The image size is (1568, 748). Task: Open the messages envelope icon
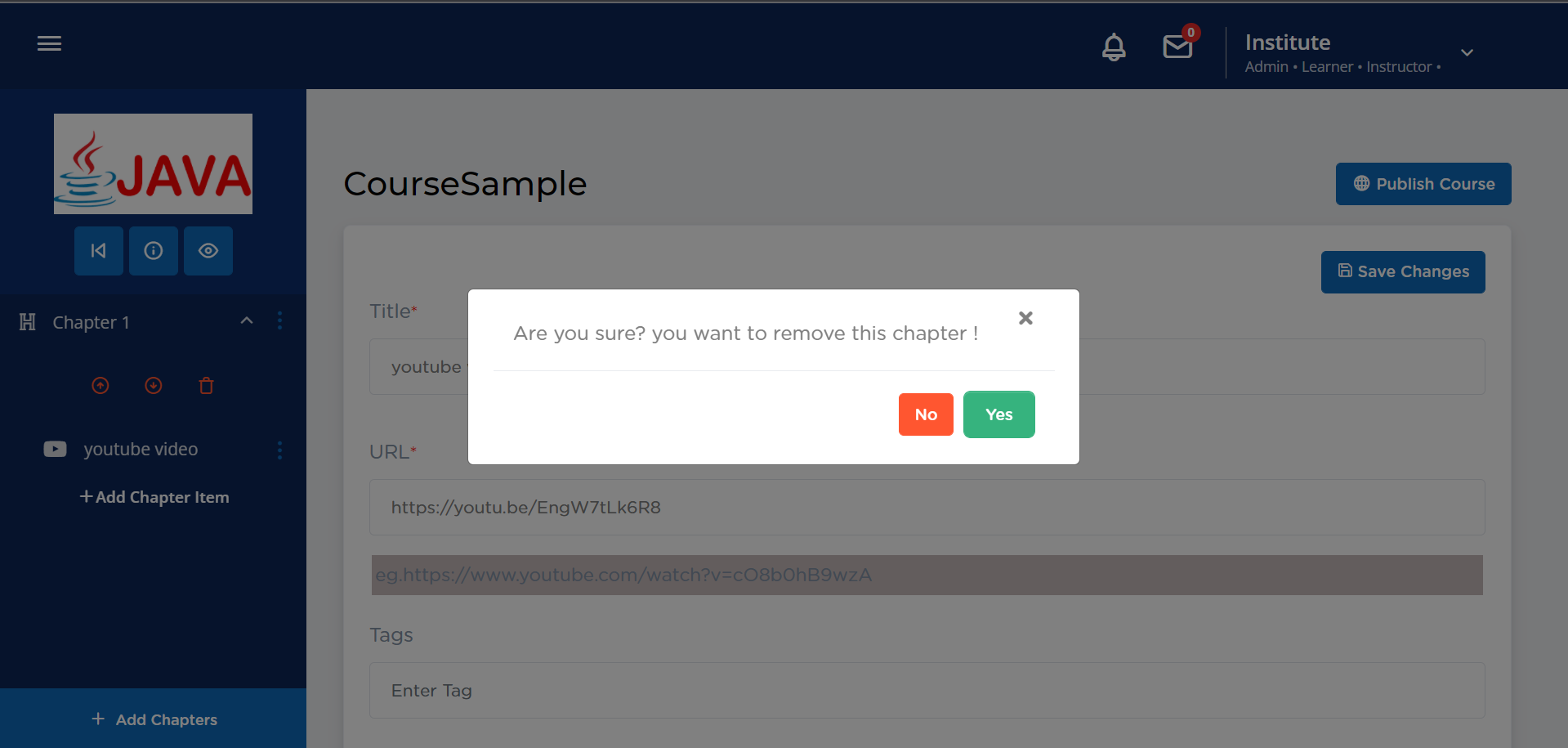[x=1177, y=47]
